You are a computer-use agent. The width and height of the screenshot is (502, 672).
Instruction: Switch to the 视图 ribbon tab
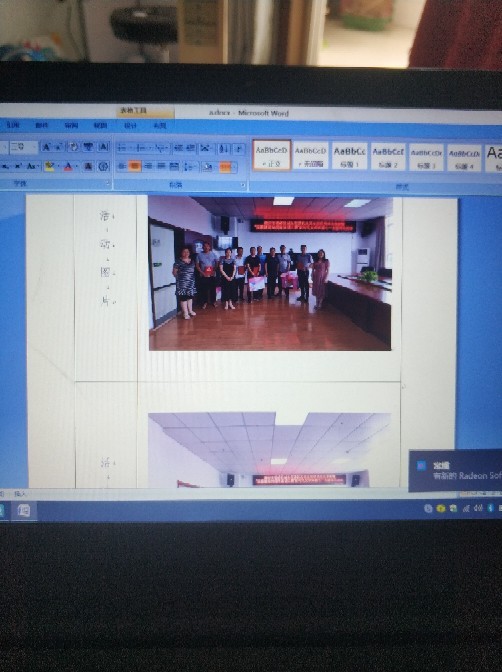(100, 125)
